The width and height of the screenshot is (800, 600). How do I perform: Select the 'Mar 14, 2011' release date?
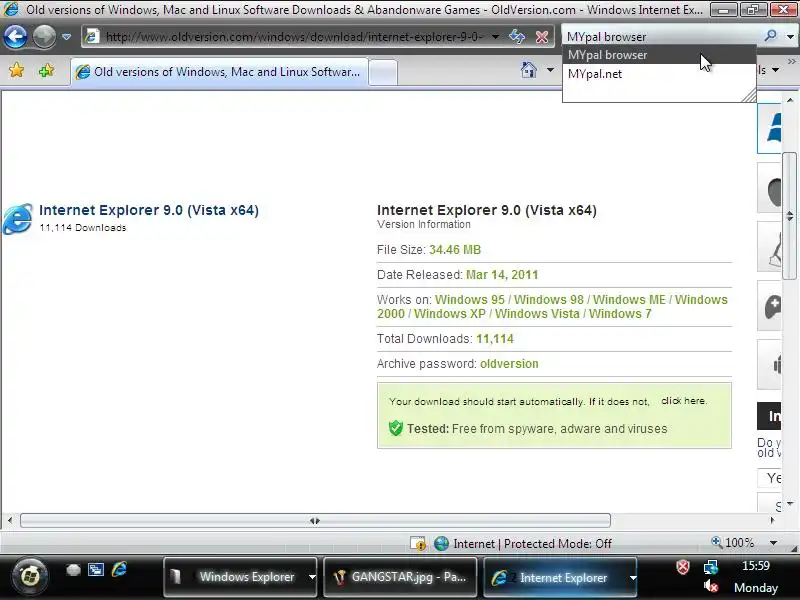tap(502, 274)
